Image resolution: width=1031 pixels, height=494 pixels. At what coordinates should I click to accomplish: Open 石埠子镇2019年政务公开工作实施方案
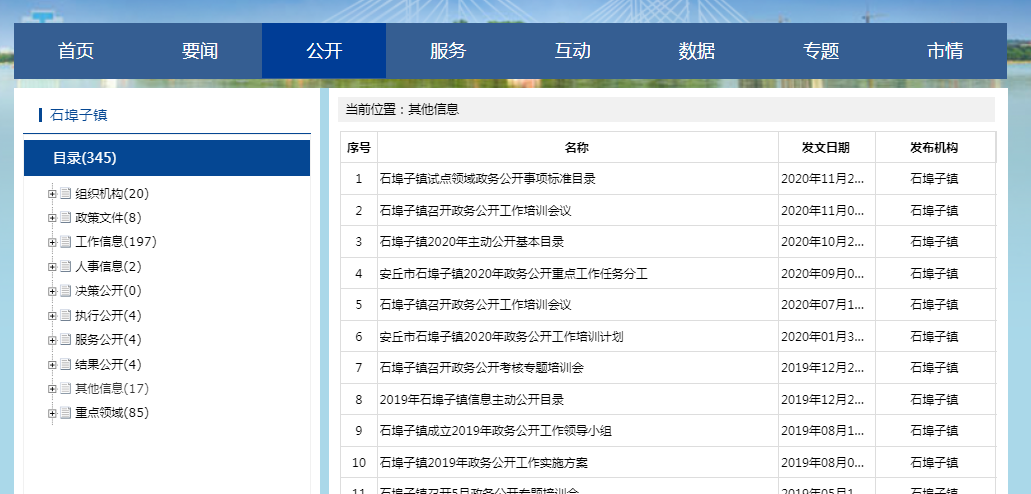[484, 463]
